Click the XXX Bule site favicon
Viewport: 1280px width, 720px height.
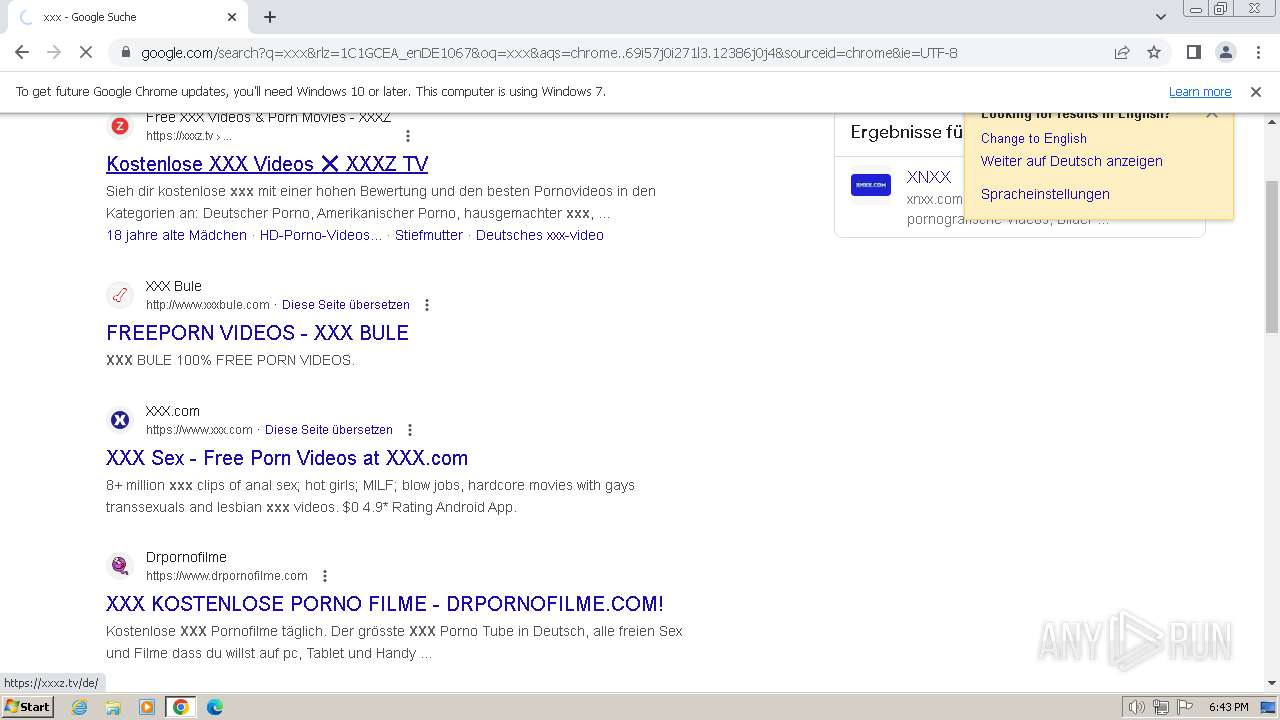pos(120,295)
